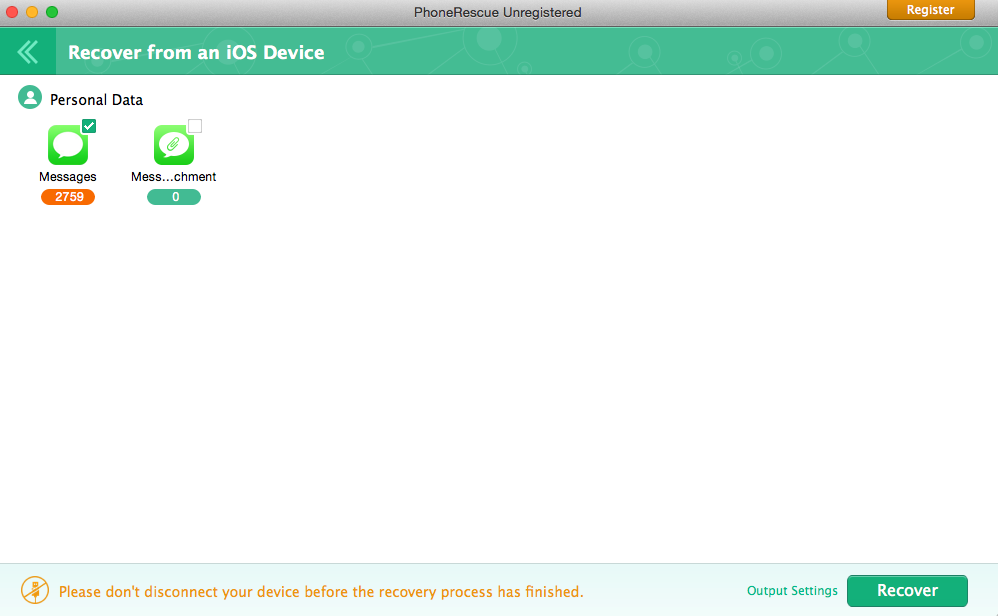Uncheck the Messages checkbox
Screen dimensions: 998x616
pyautogui.click(x=89, y=126)
